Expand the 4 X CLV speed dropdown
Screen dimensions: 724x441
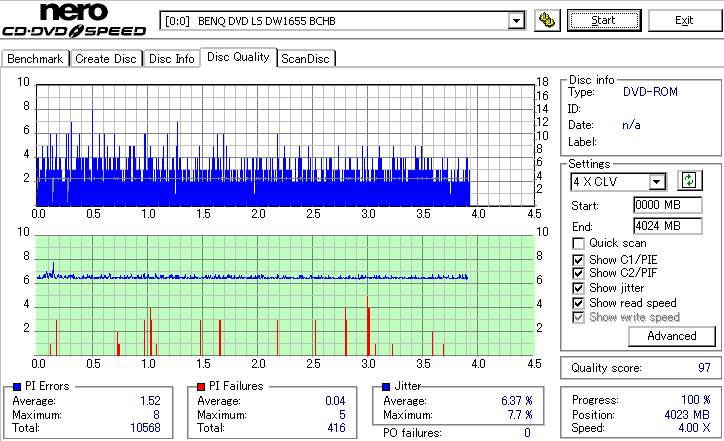click(657, 182)
